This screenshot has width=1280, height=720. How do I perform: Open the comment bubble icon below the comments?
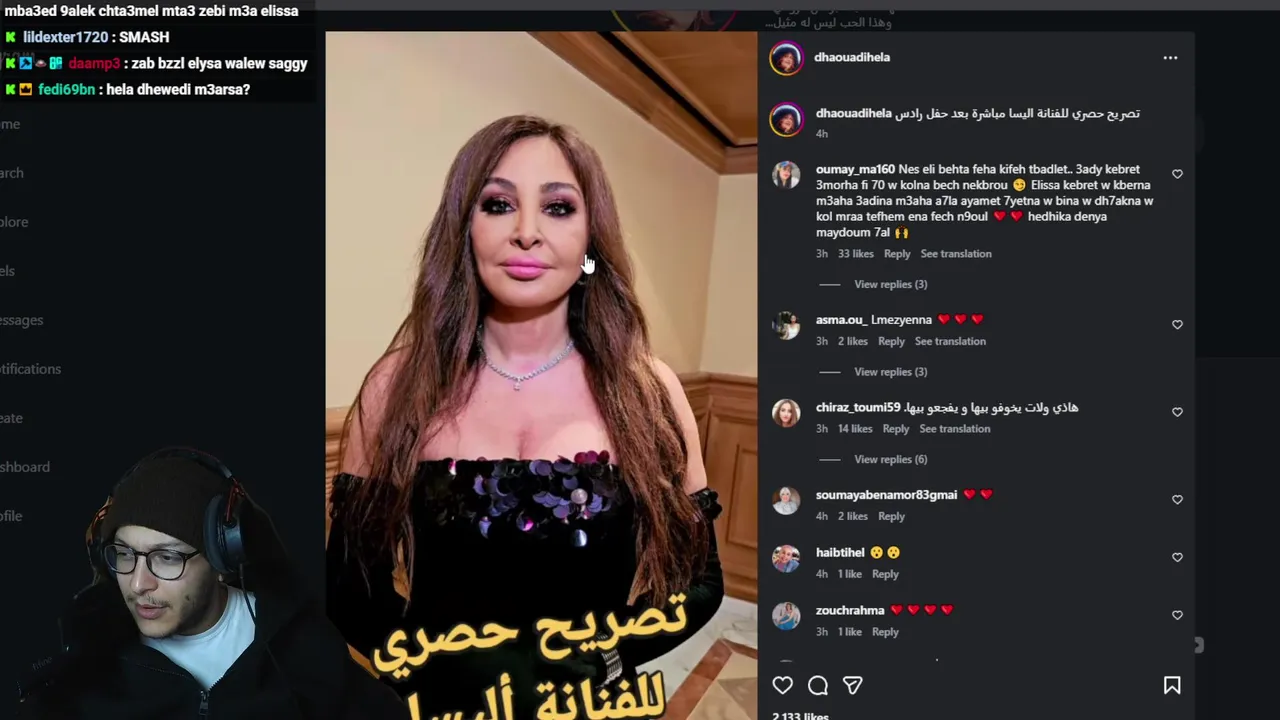(818, 685)
